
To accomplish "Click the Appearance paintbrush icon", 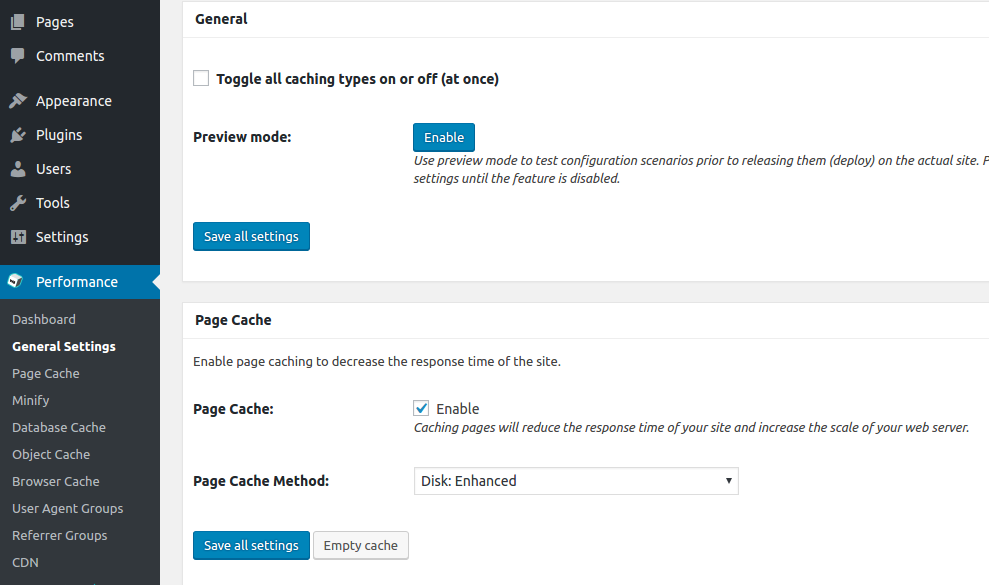I will 18,101.
